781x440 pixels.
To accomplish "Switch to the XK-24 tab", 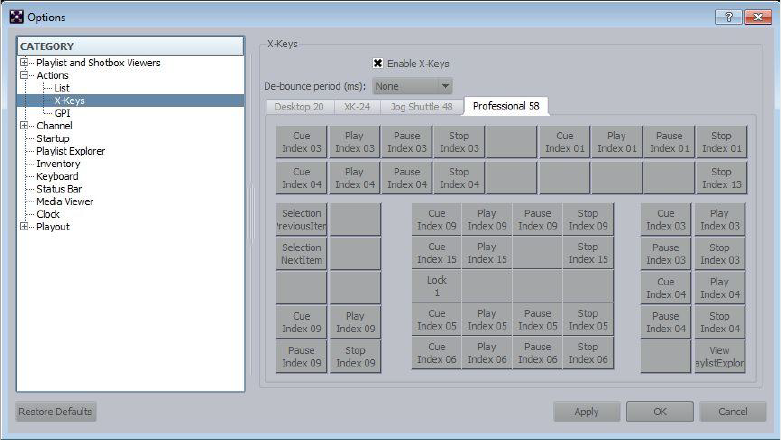I will coord(357,107).
